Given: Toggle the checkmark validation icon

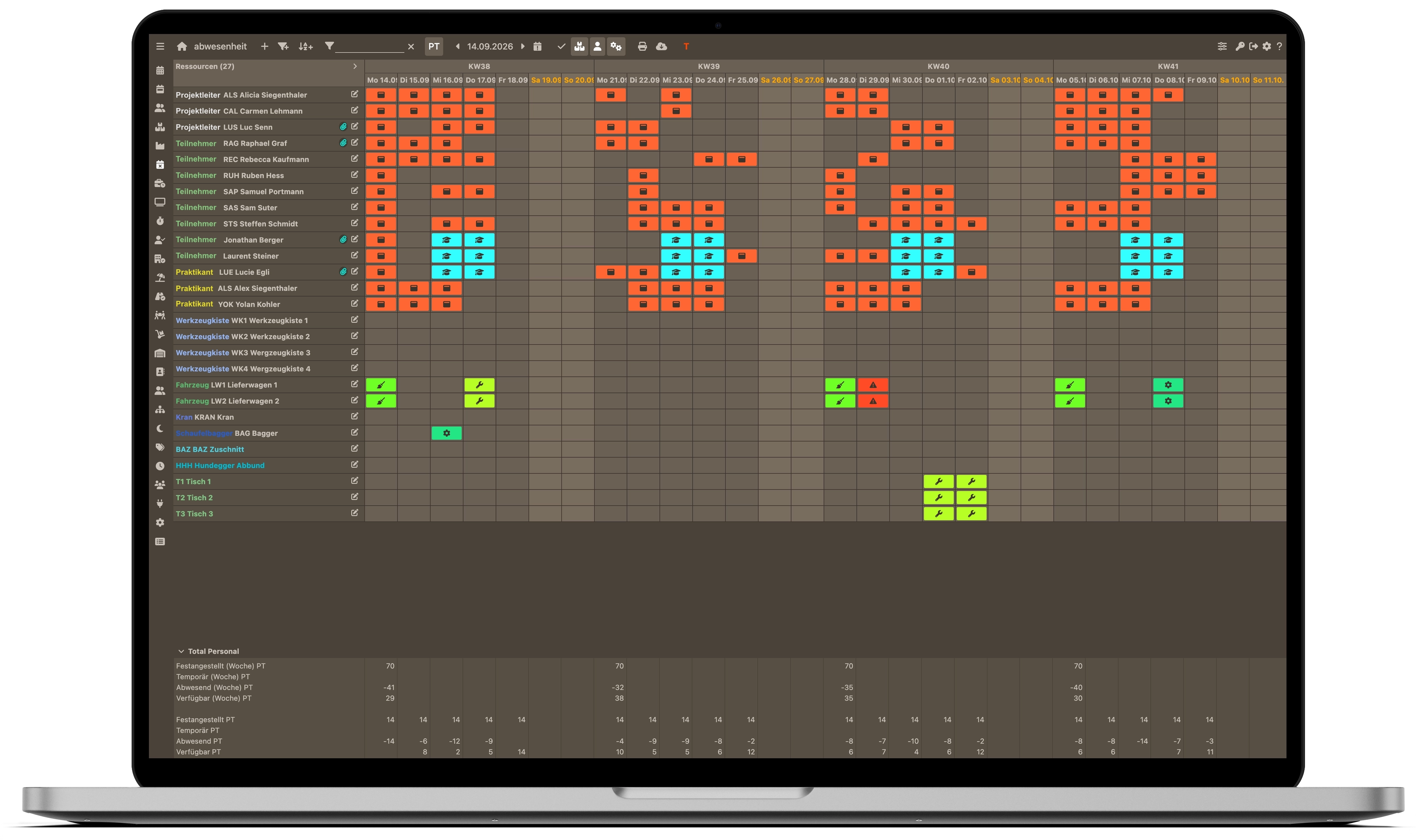Looking at the screenshot, I should pyautogui.click(x=561, y=47).
